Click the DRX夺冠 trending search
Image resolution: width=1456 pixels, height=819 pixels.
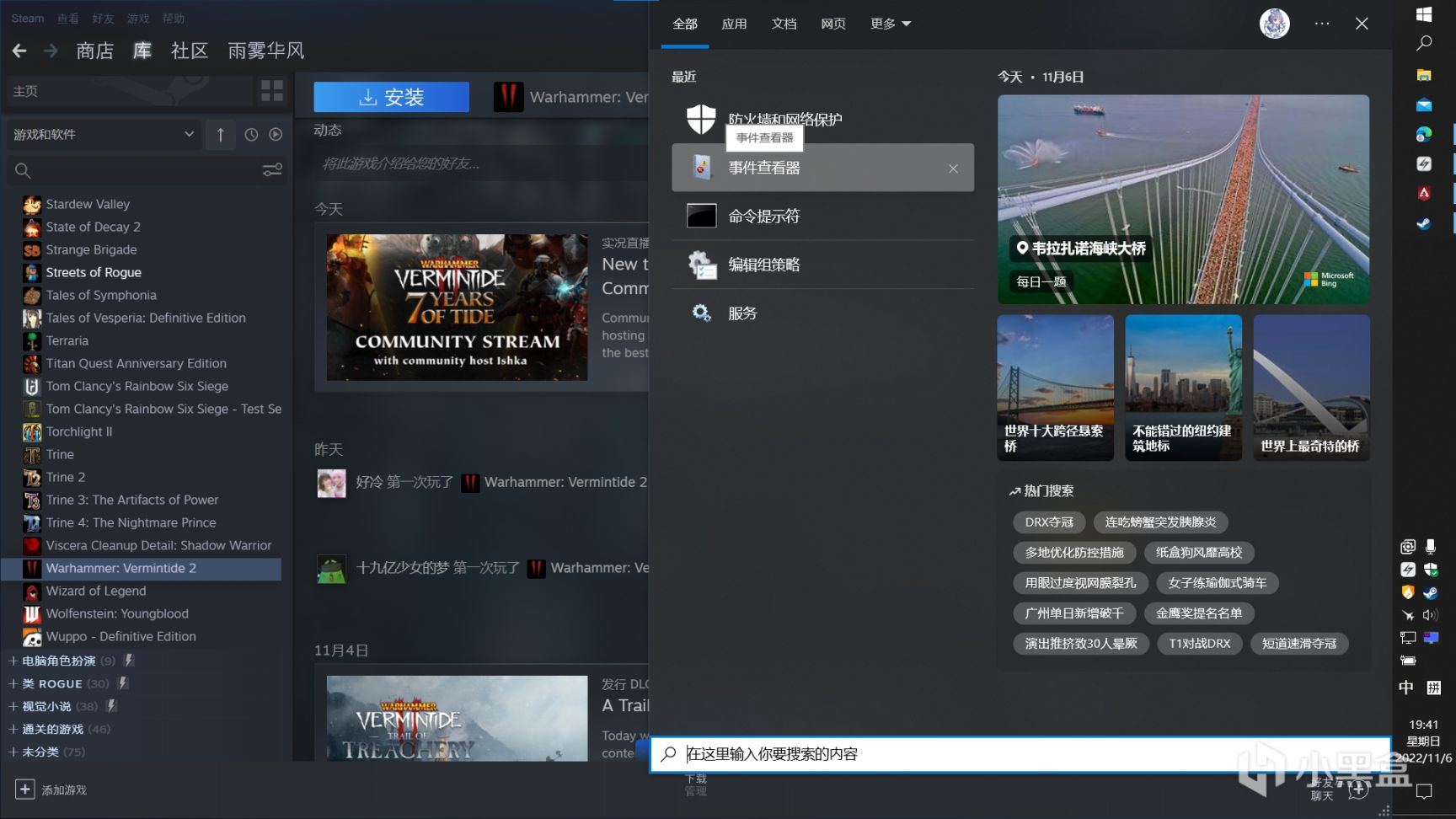tap(1049, 522)
